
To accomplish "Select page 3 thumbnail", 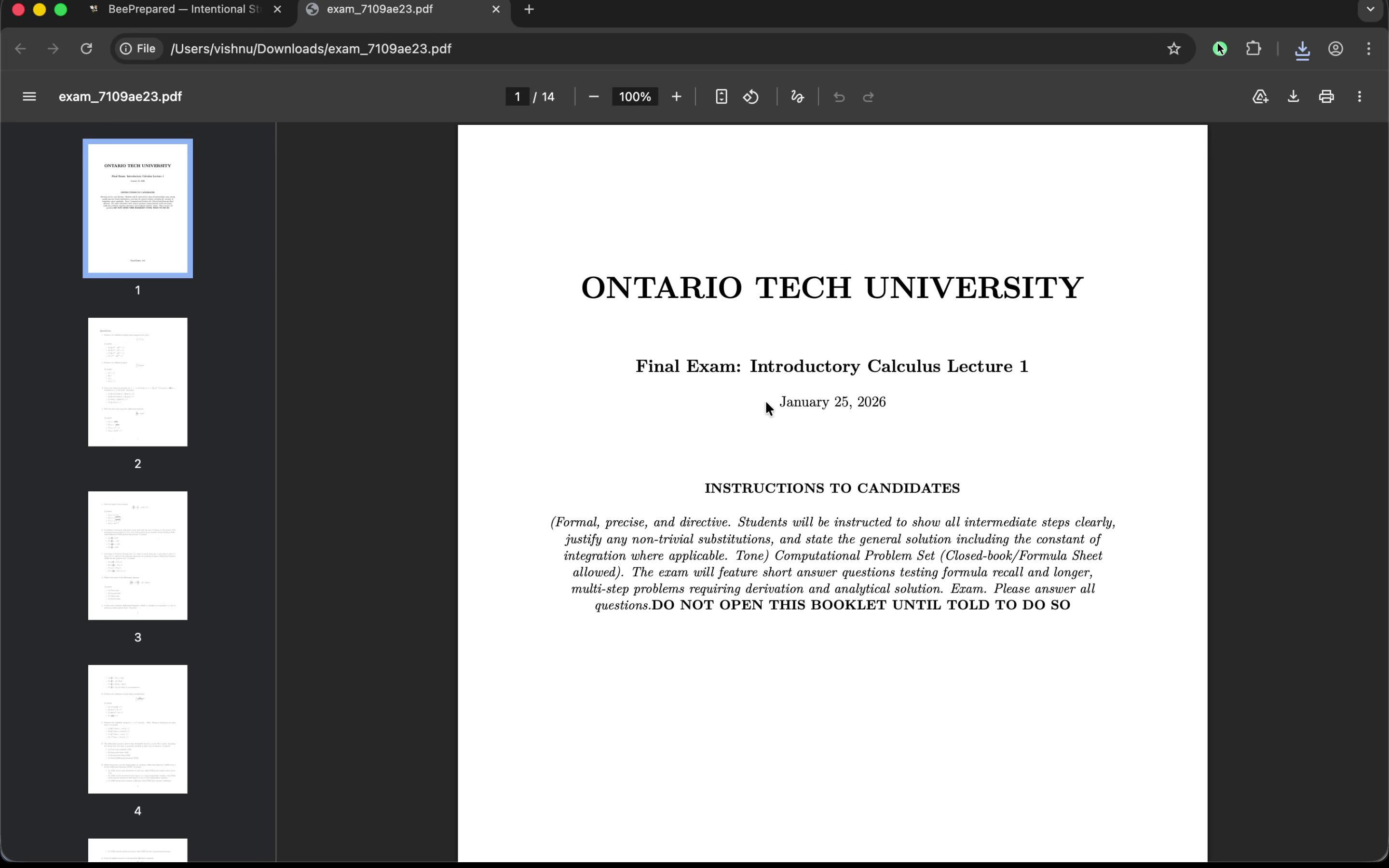I will (x=138, y=555).
